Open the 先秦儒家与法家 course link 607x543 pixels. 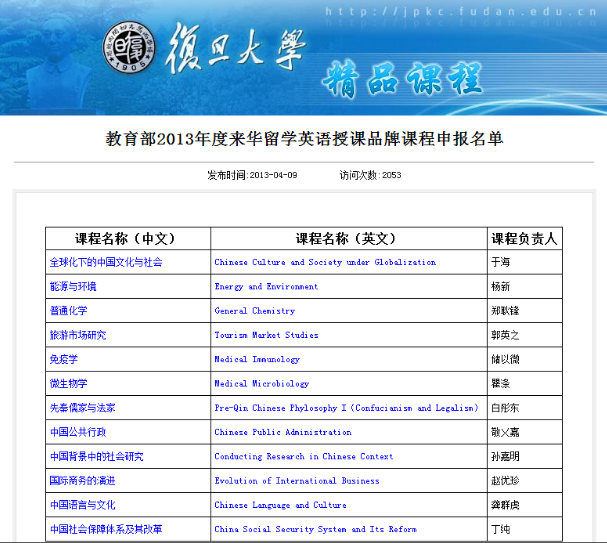pos(82,408)
